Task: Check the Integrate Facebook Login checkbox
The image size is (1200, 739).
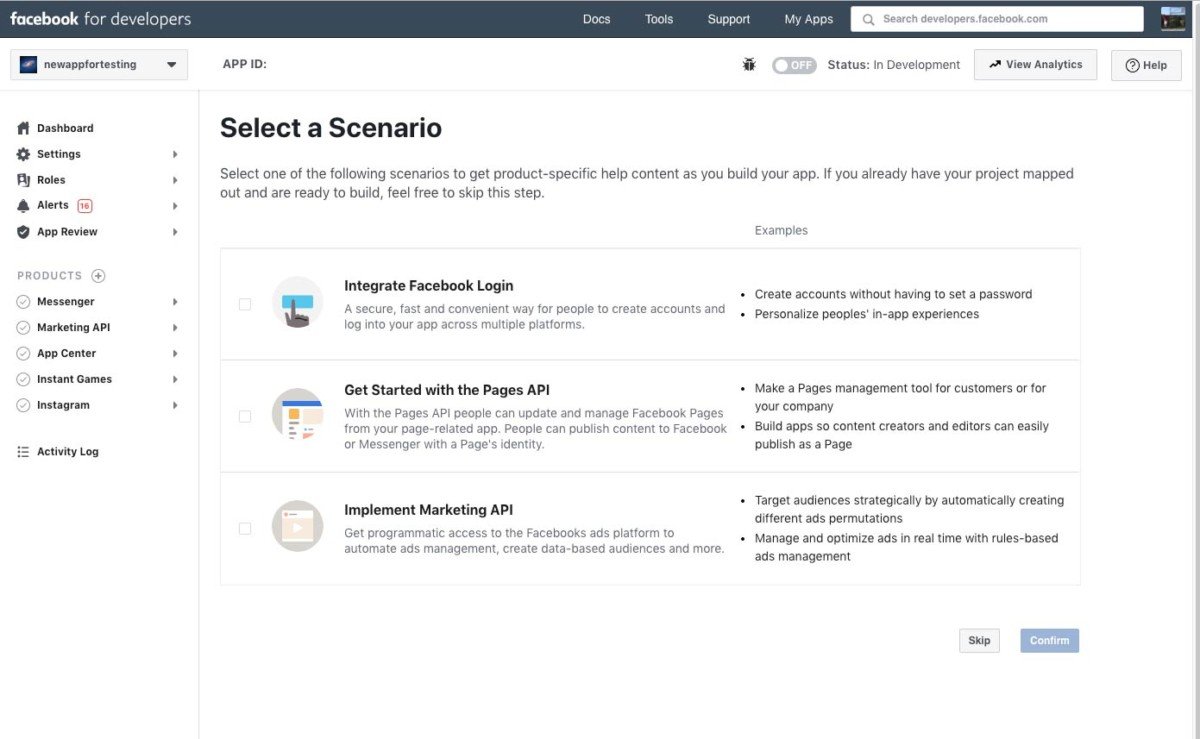Action: [245, 304]
